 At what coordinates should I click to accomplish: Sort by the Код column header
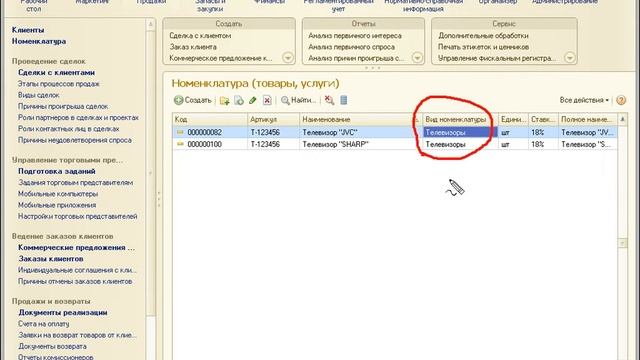click(x=210, y=119)
